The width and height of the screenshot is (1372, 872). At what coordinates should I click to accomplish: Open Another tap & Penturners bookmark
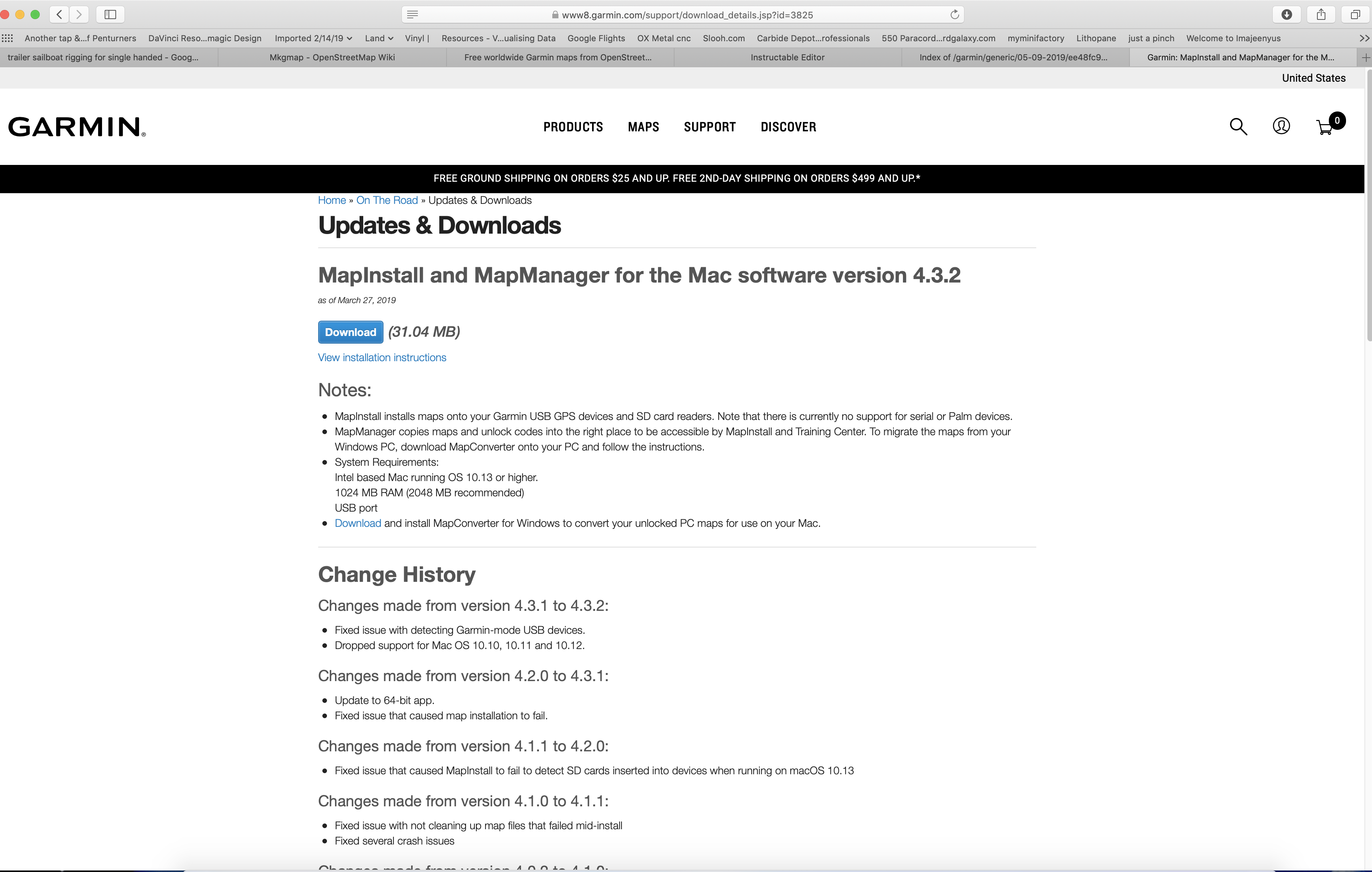pyautogui.click(x=80, y=38)
